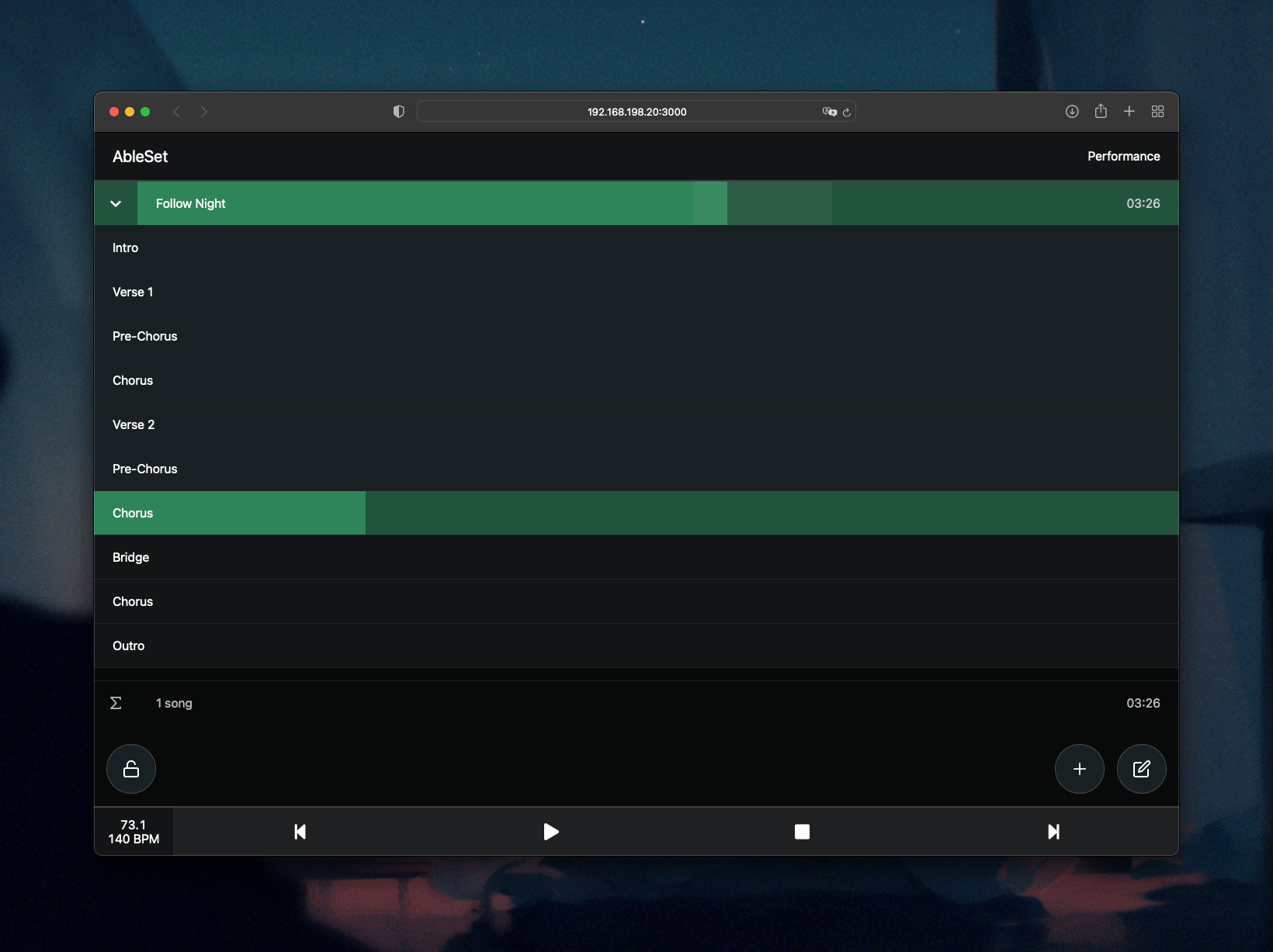Reload the page in Safari
Screen dimensions: 1273x952
(847, 112)
